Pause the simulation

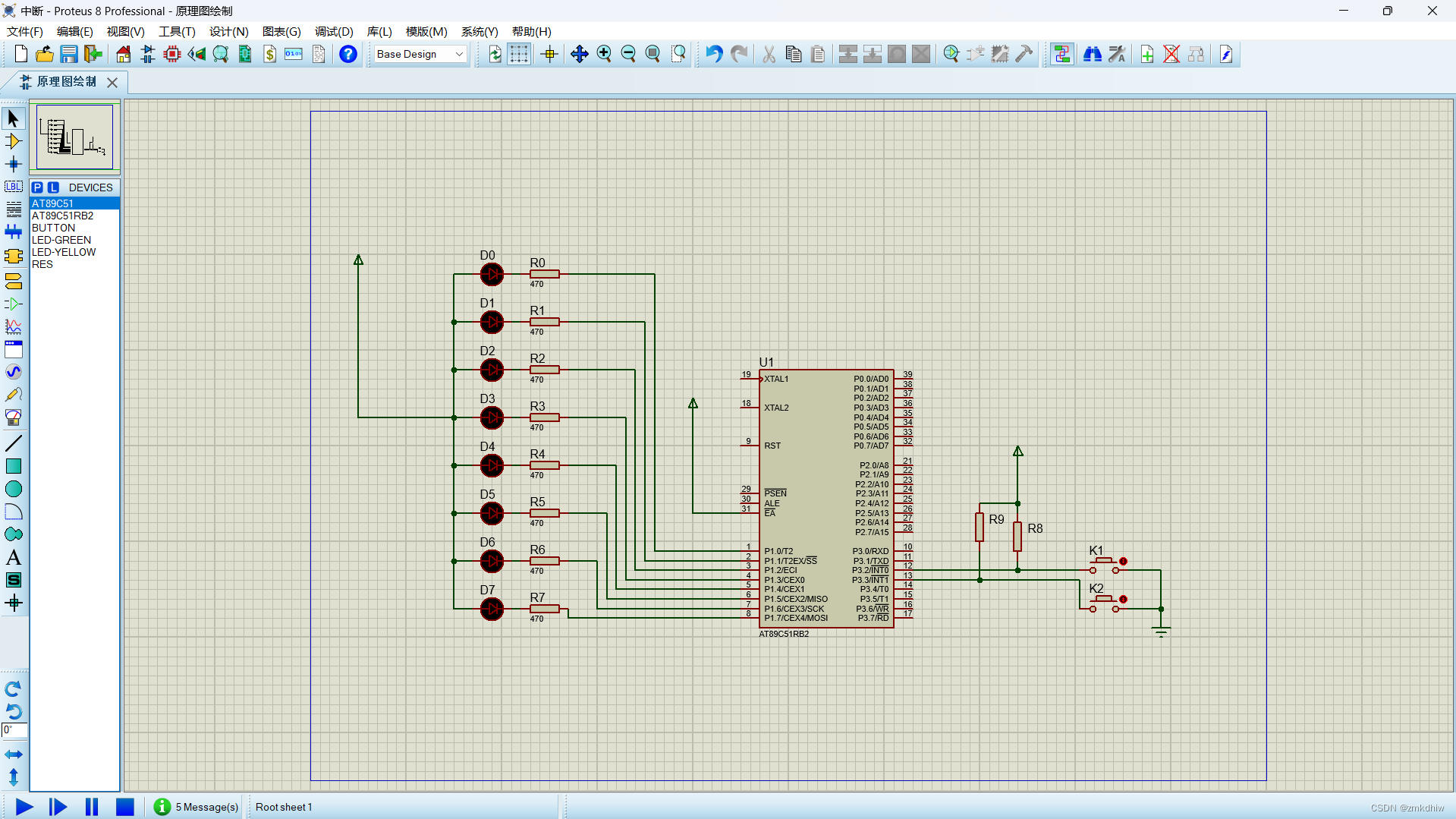tap(91, 807)
